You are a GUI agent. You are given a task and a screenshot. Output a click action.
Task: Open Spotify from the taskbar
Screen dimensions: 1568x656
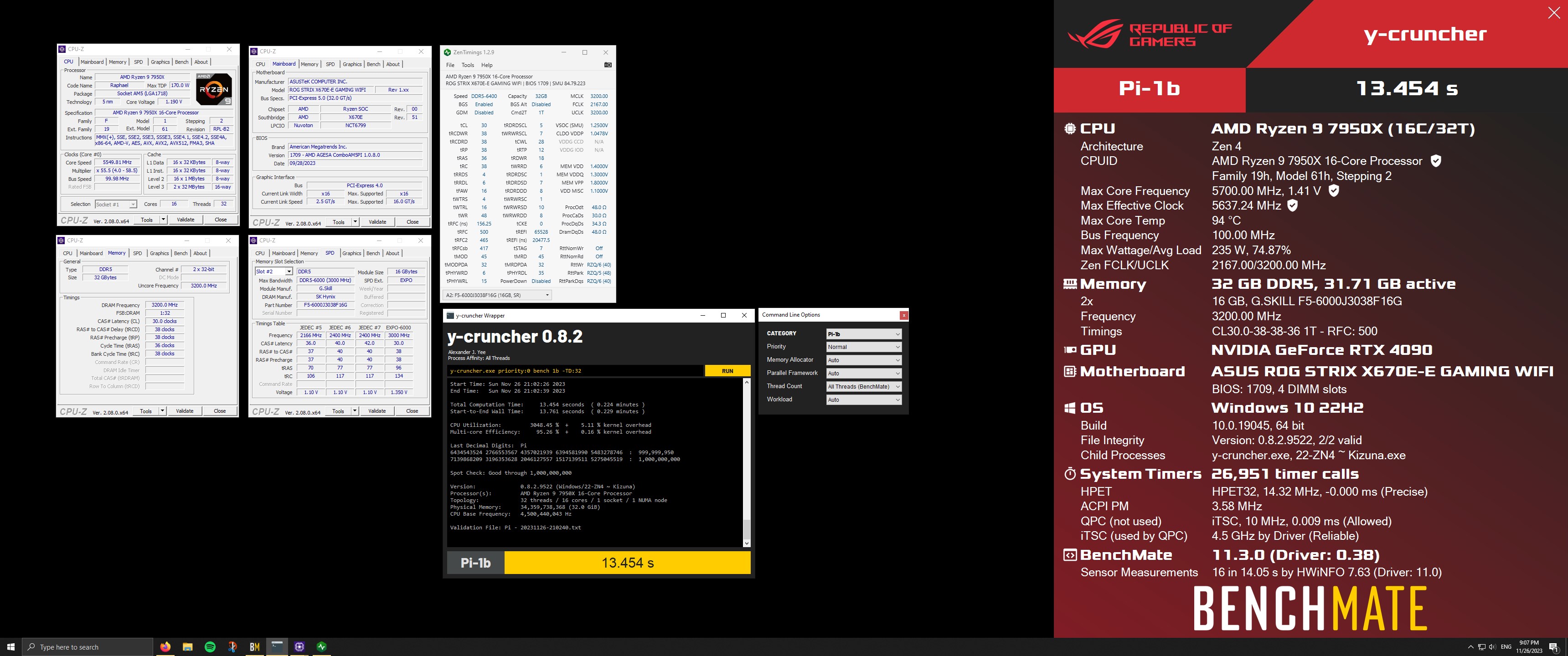point(210,646)
